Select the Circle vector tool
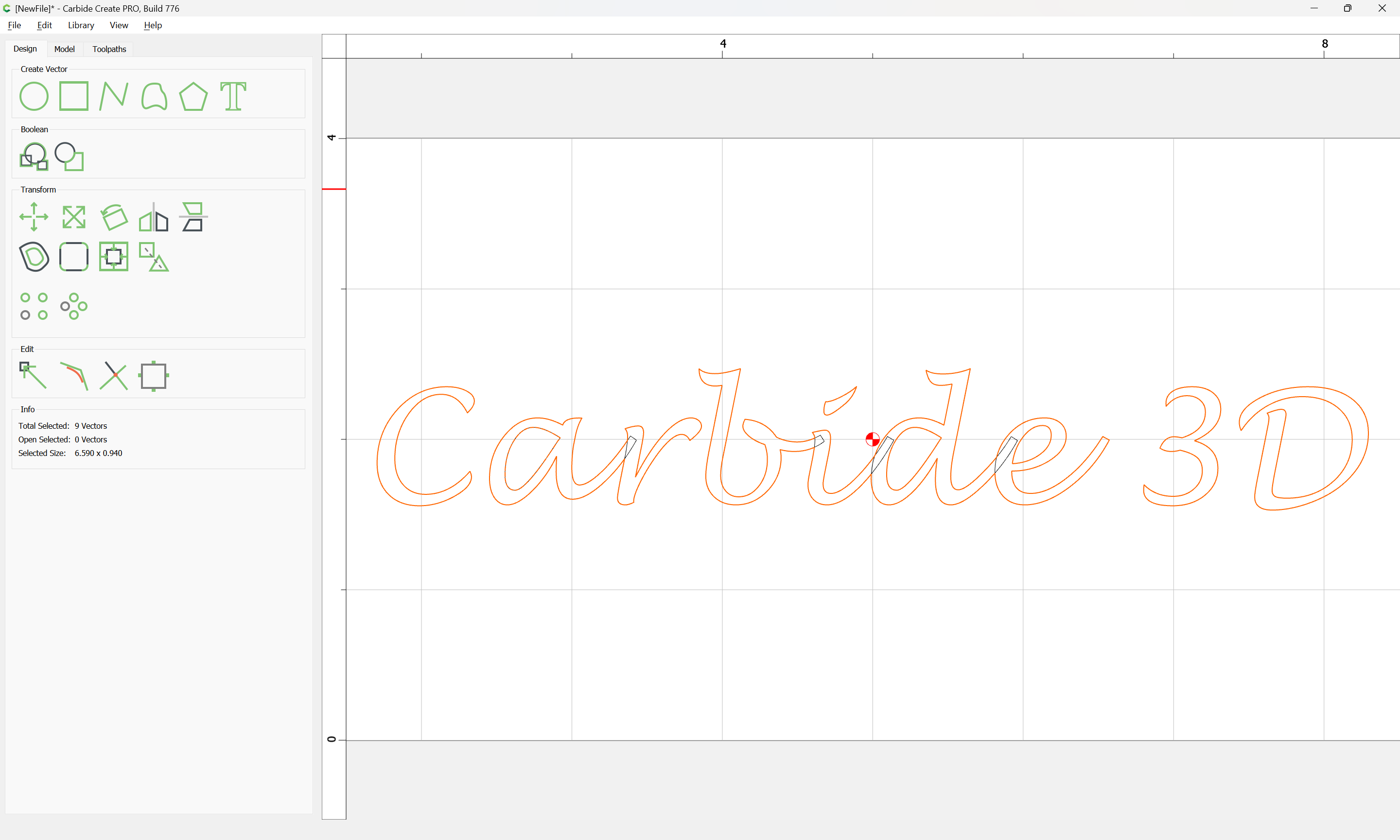This screenshot has width=1400, height=840. (x=34, y=96)
